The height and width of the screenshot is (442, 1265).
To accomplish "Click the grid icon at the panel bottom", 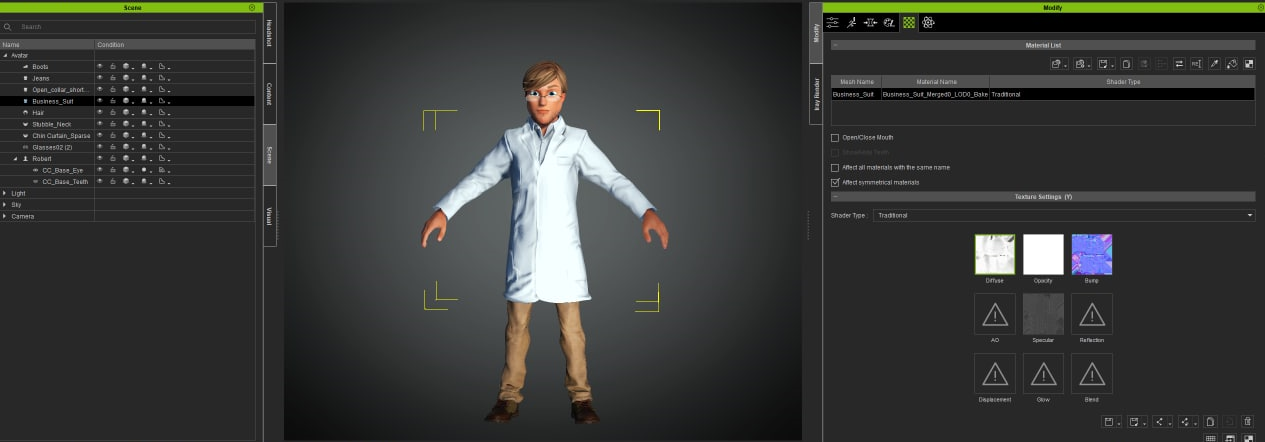I will click(x=1211, y=438).
